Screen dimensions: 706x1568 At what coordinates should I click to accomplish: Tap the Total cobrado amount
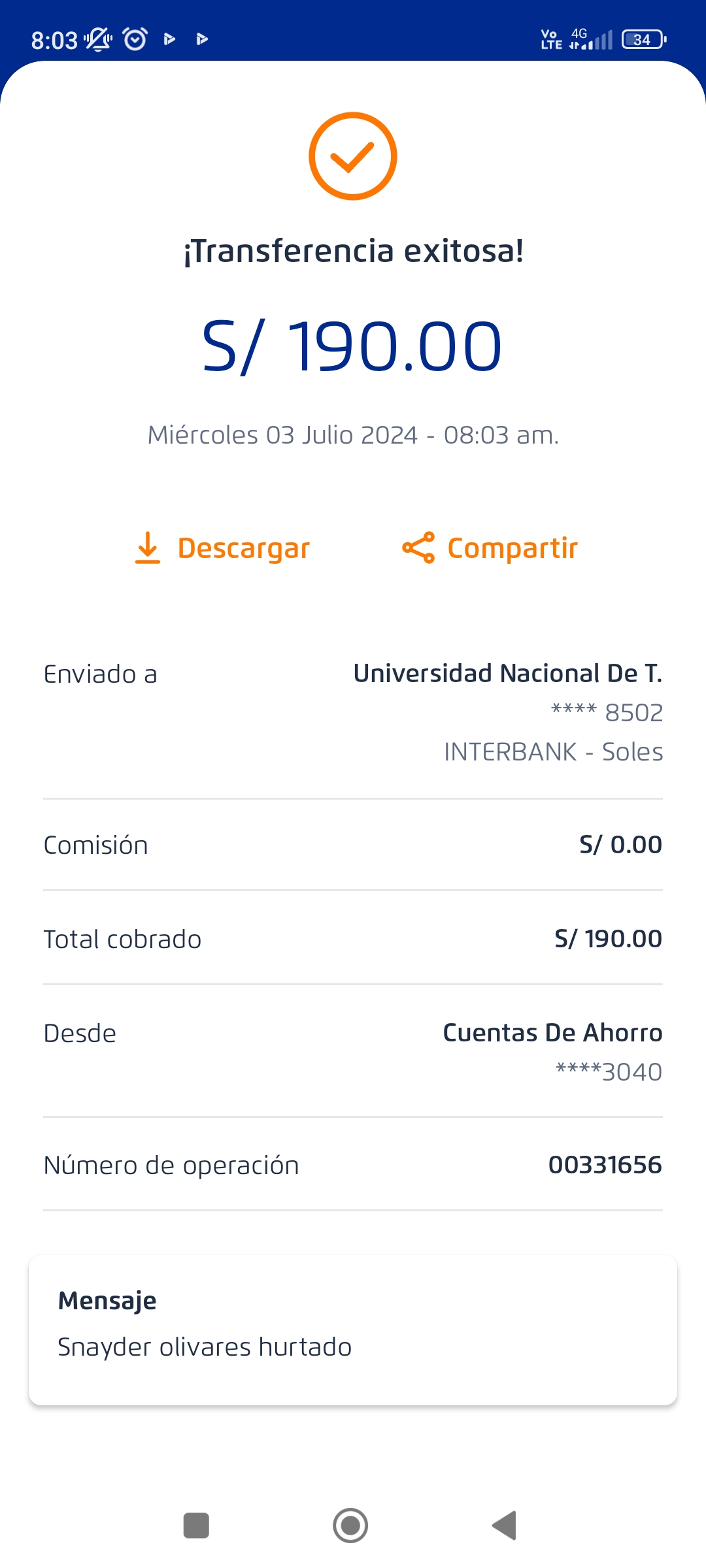coord(608,939)
